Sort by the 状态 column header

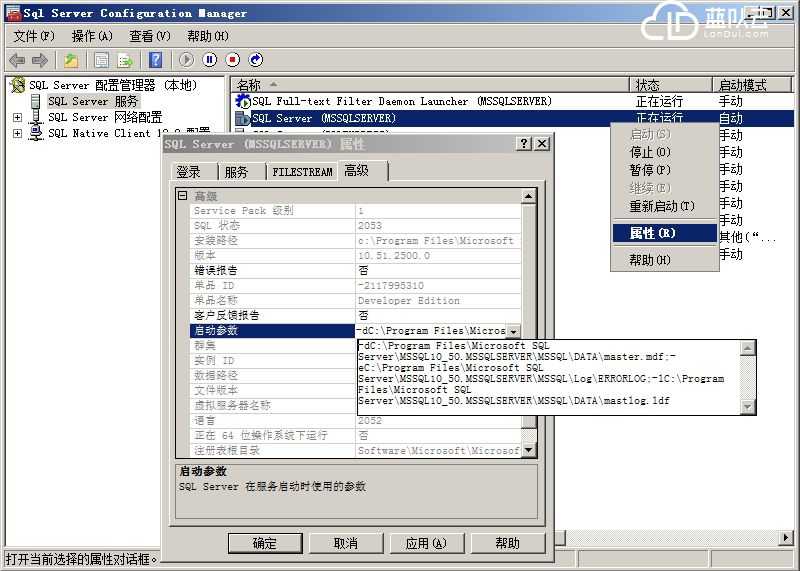pyautogui.click(x=671, y=85)
